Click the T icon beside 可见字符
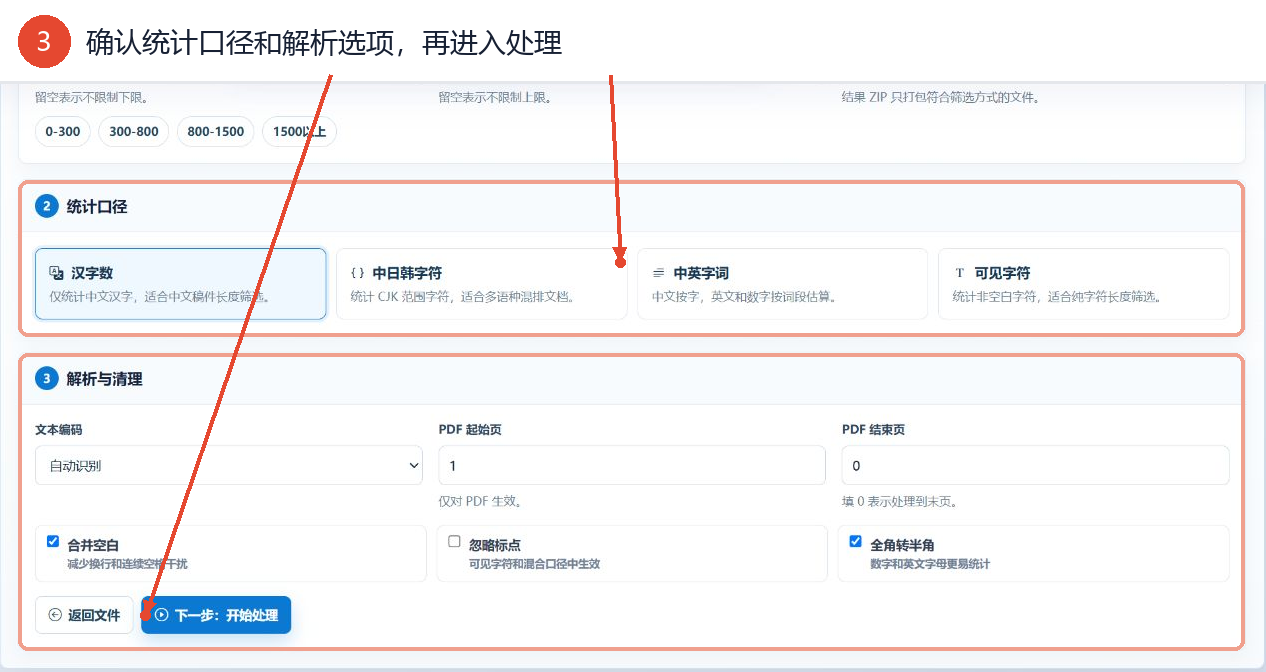 [x=960, y=272]
